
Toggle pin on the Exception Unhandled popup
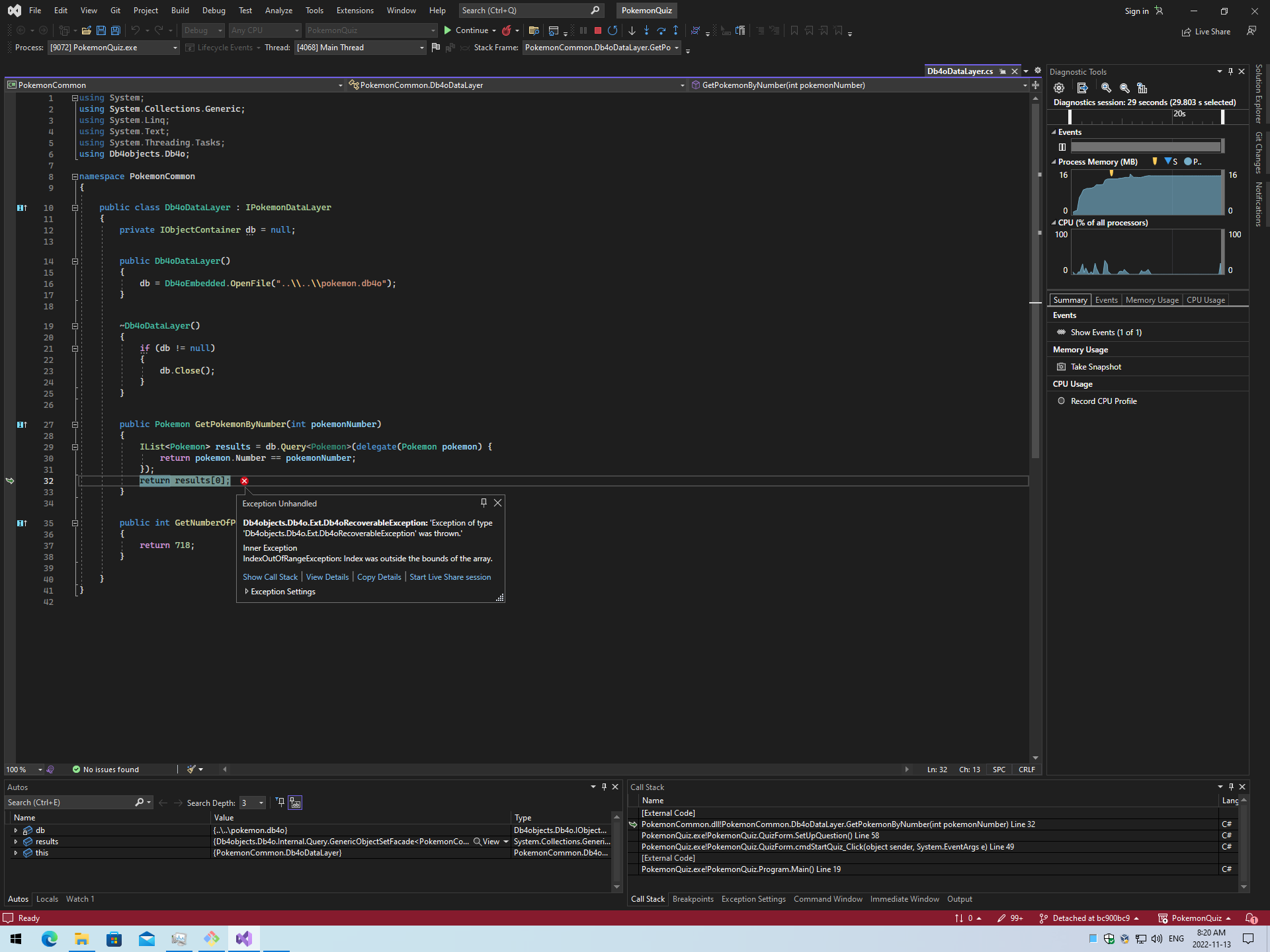[484, 503]
